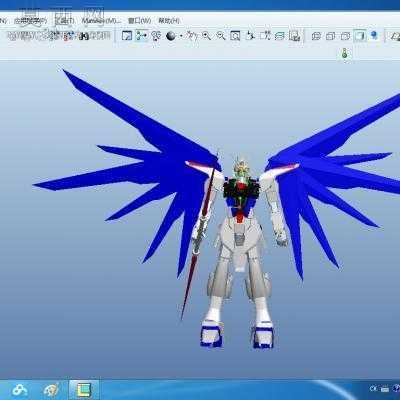Select the shading display style
The height and width of the screenshot is (400, 400).
pyautogui.click(x=359, y=35)
